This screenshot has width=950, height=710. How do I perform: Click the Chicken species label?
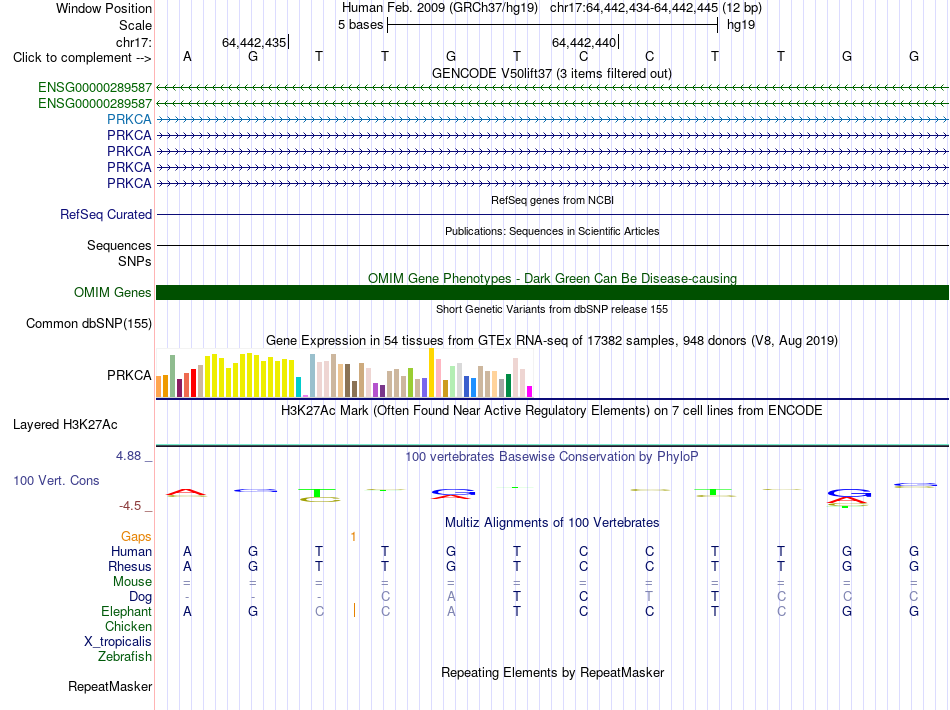[x=128, y=626]
